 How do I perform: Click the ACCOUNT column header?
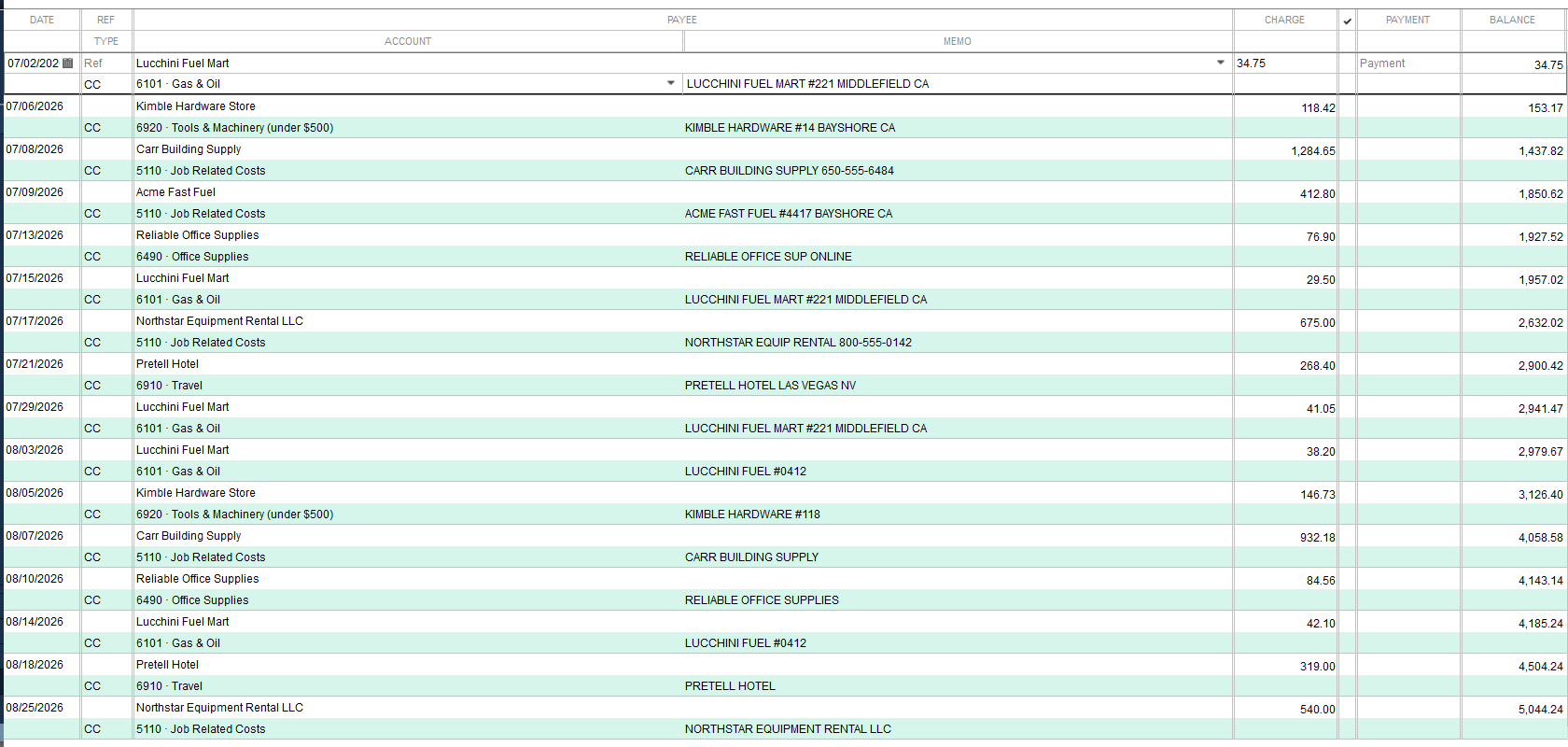(x=408, y=41)
